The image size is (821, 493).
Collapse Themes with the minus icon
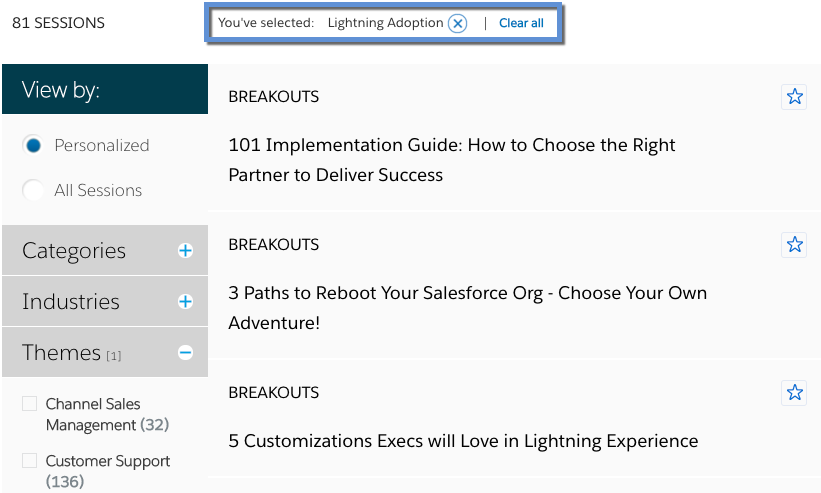click(185, 352)
